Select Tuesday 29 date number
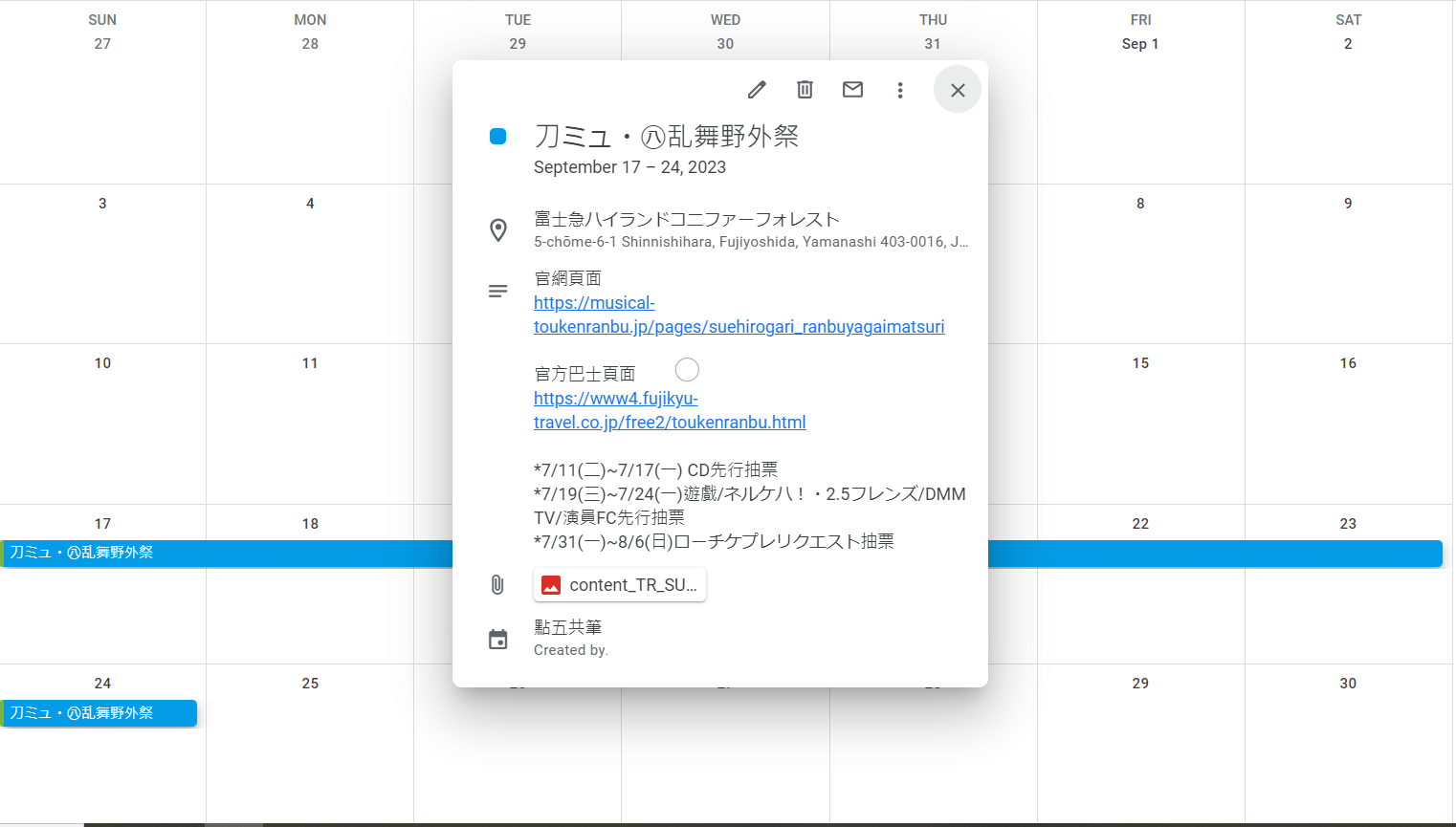Image resolution: width=1456 pixels, height=827 pixels. [518, 44]
